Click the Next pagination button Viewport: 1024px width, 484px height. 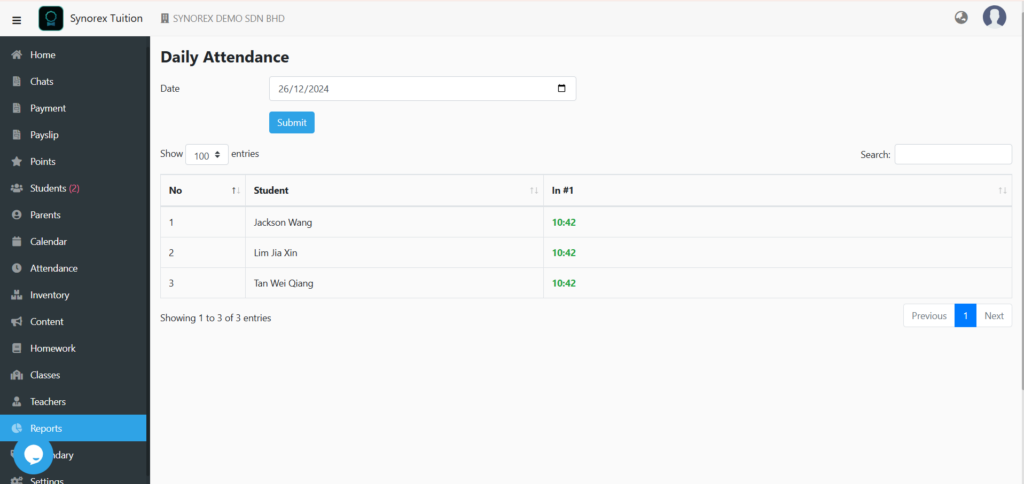994,315
